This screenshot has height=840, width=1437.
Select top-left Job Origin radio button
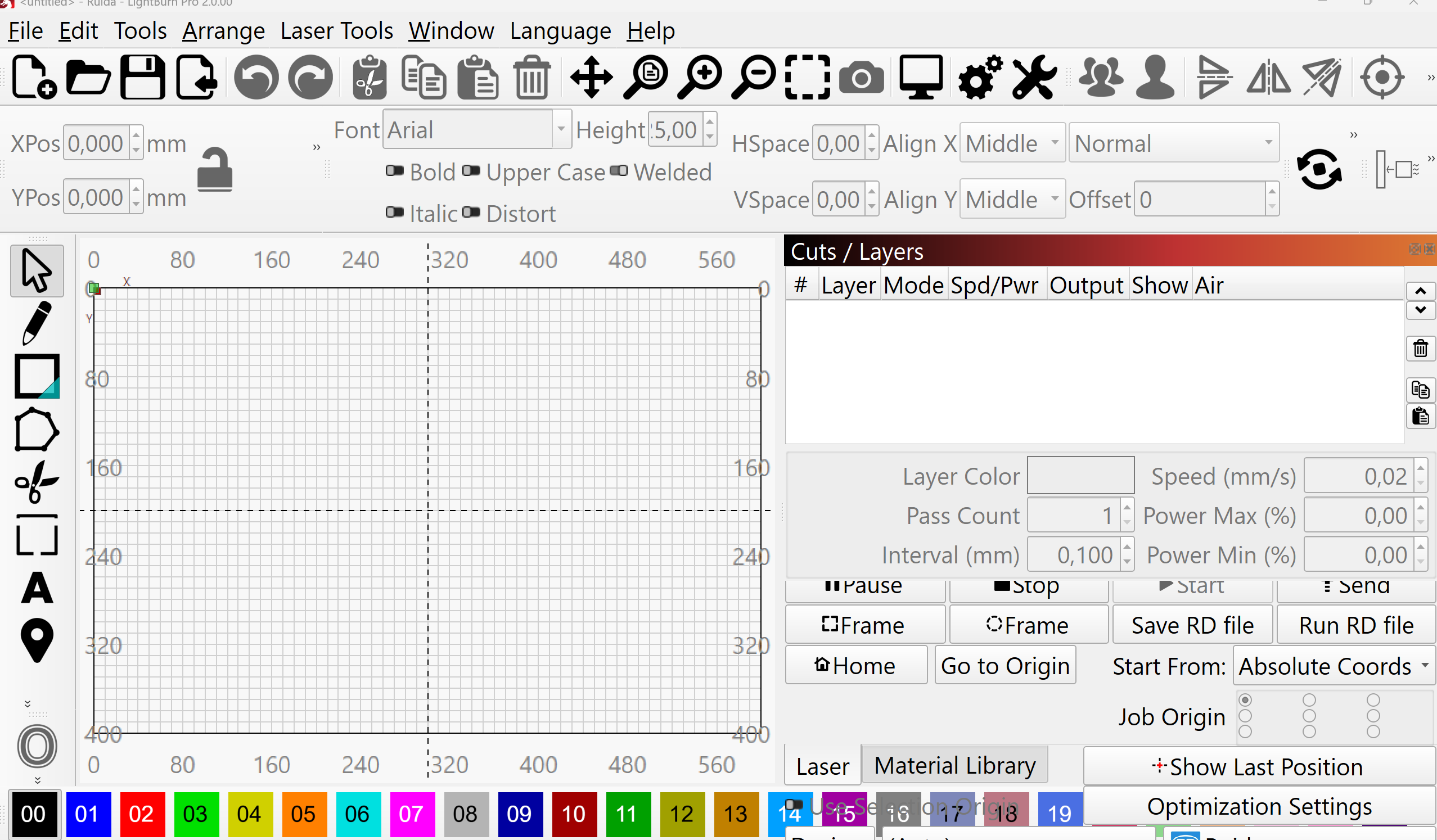[1245, 699]
